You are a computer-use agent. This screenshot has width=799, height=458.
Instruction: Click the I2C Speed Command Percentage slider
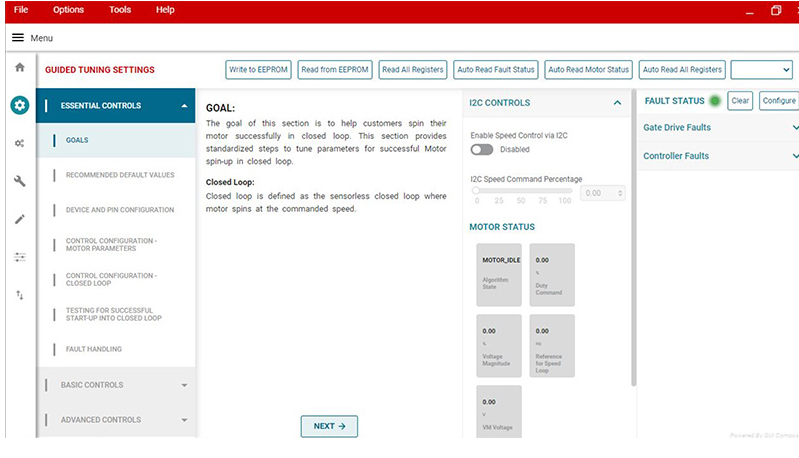(x=524, y=190)
